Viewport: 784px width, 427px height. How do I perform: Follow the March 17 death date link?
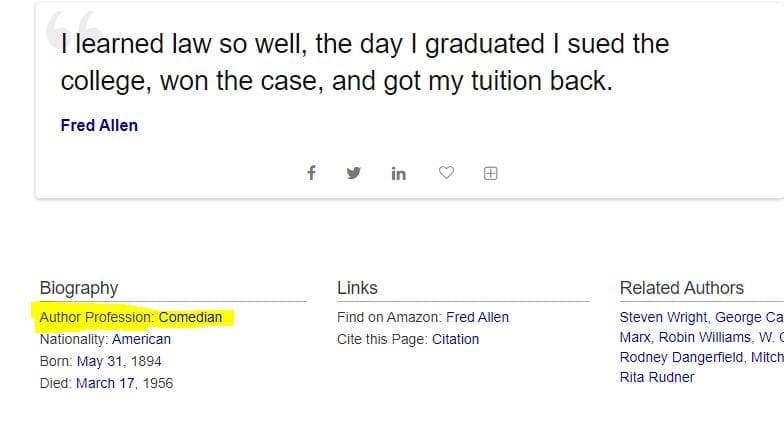(x=105, y=383)
